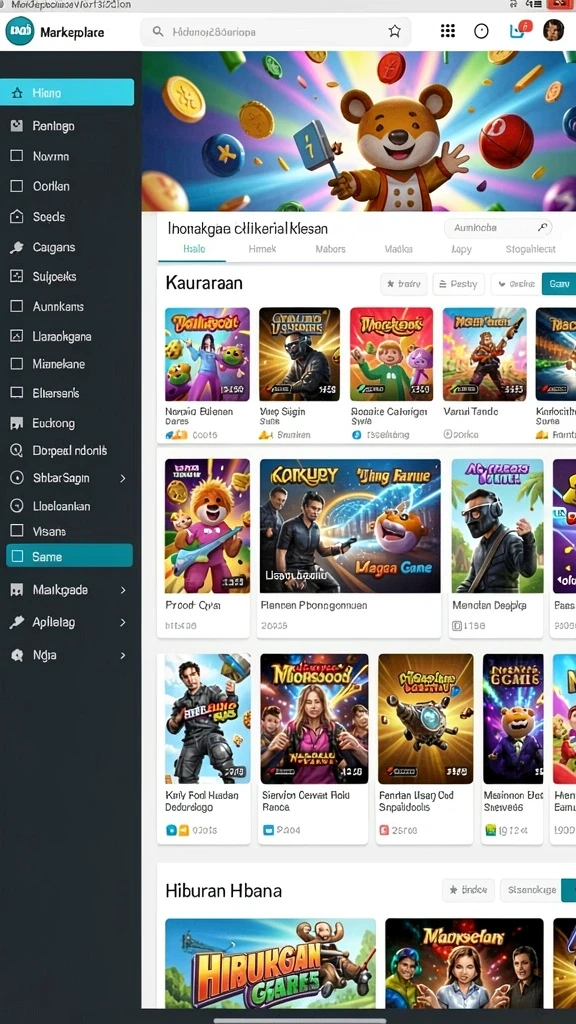Click the circular icon beside apps grid
The image size is (576, 1024).
[481, 31]
